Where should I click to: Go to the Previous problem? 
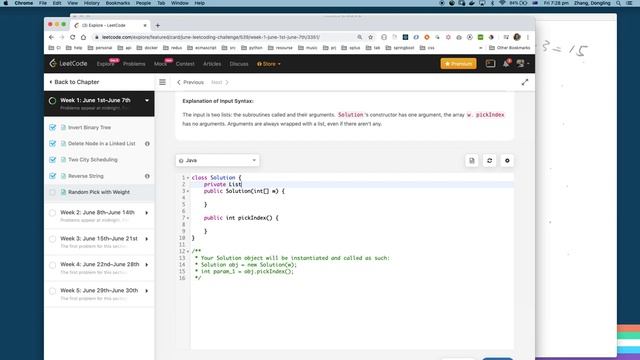point(190,82)
